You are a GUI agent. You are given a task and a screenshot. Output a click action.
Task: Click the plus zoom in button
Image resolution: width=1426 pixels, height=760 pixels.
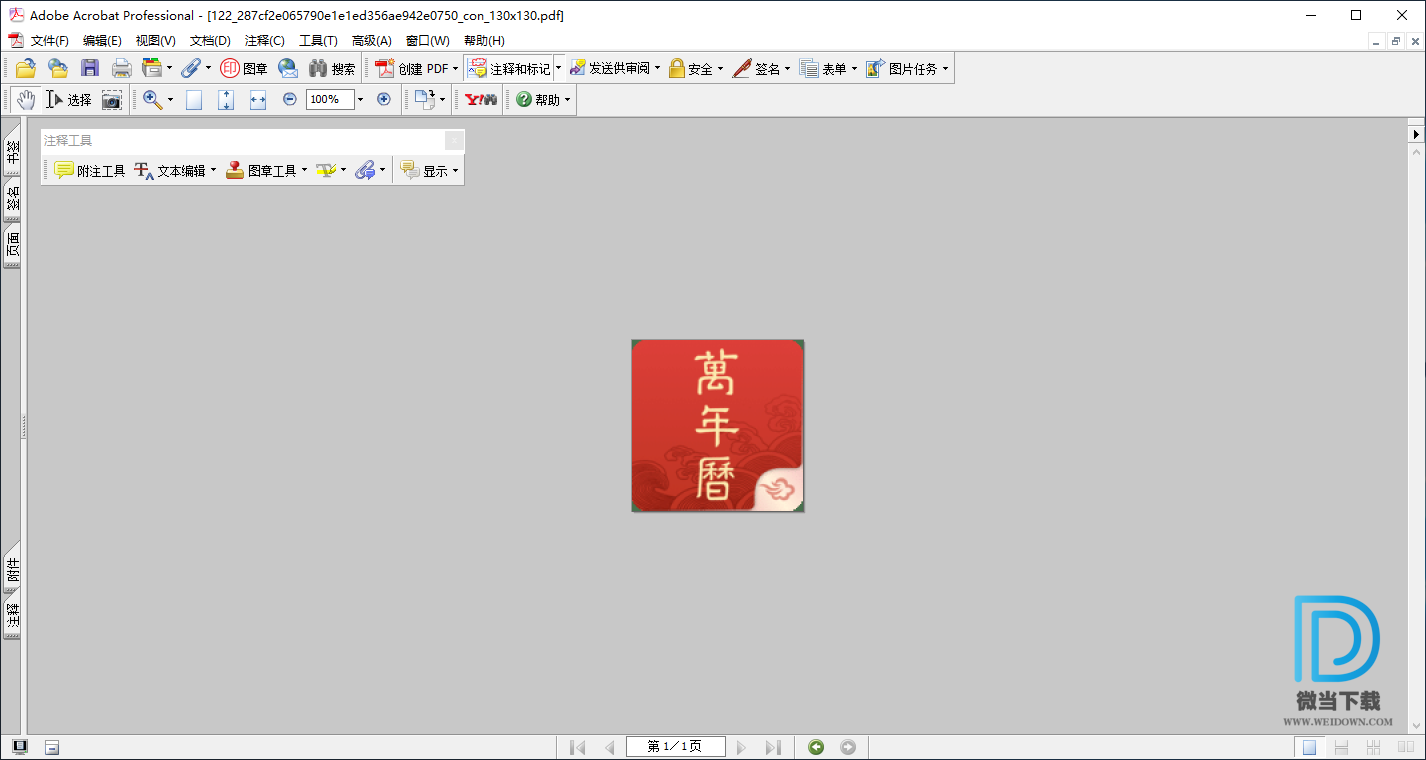384,99
